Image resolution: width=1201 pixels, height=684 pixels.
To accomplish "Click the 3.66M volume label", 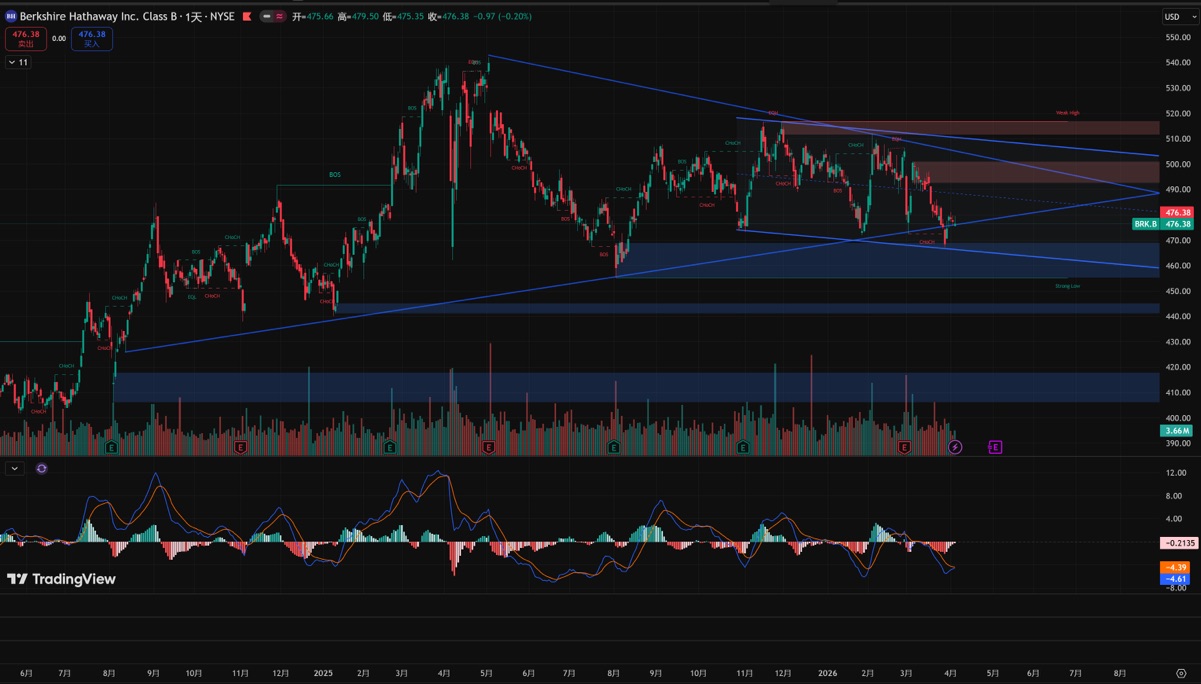I will pyautogui.click(x=1175, y=431).
